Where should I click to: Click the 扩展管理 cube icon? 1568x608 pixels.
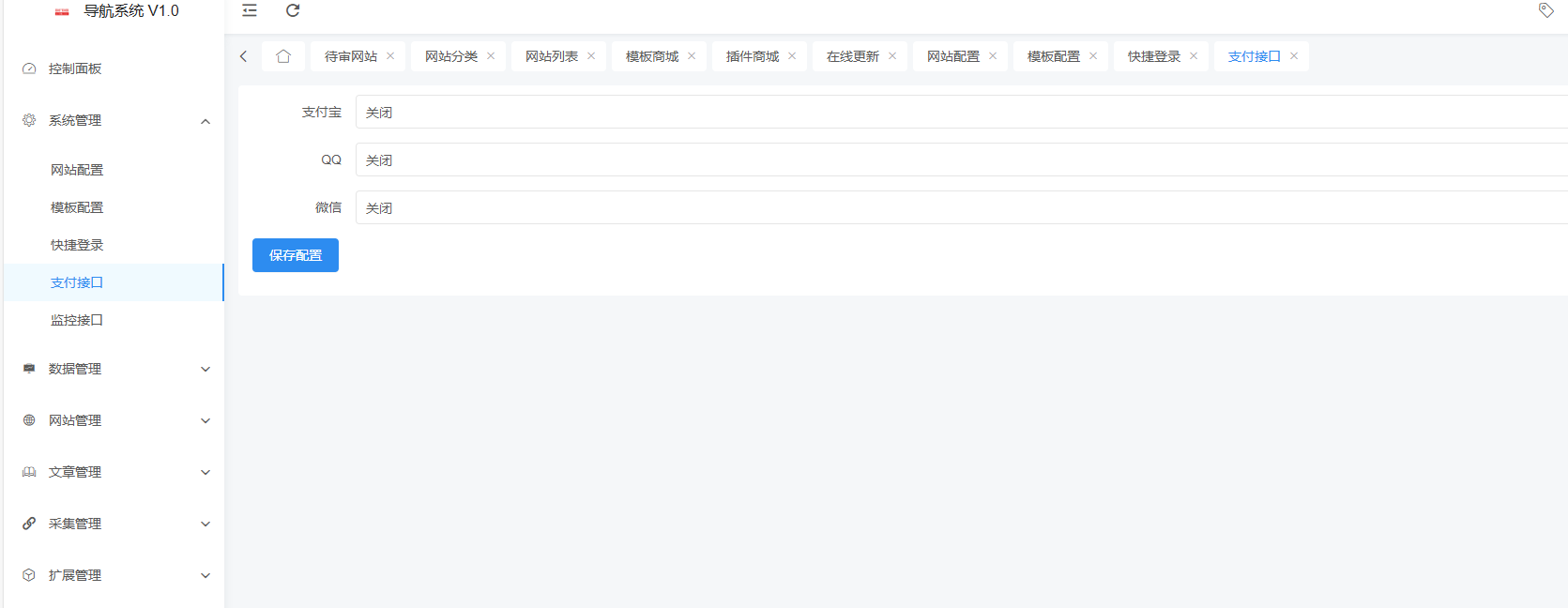pyautogui.click(x=29, y=575)
